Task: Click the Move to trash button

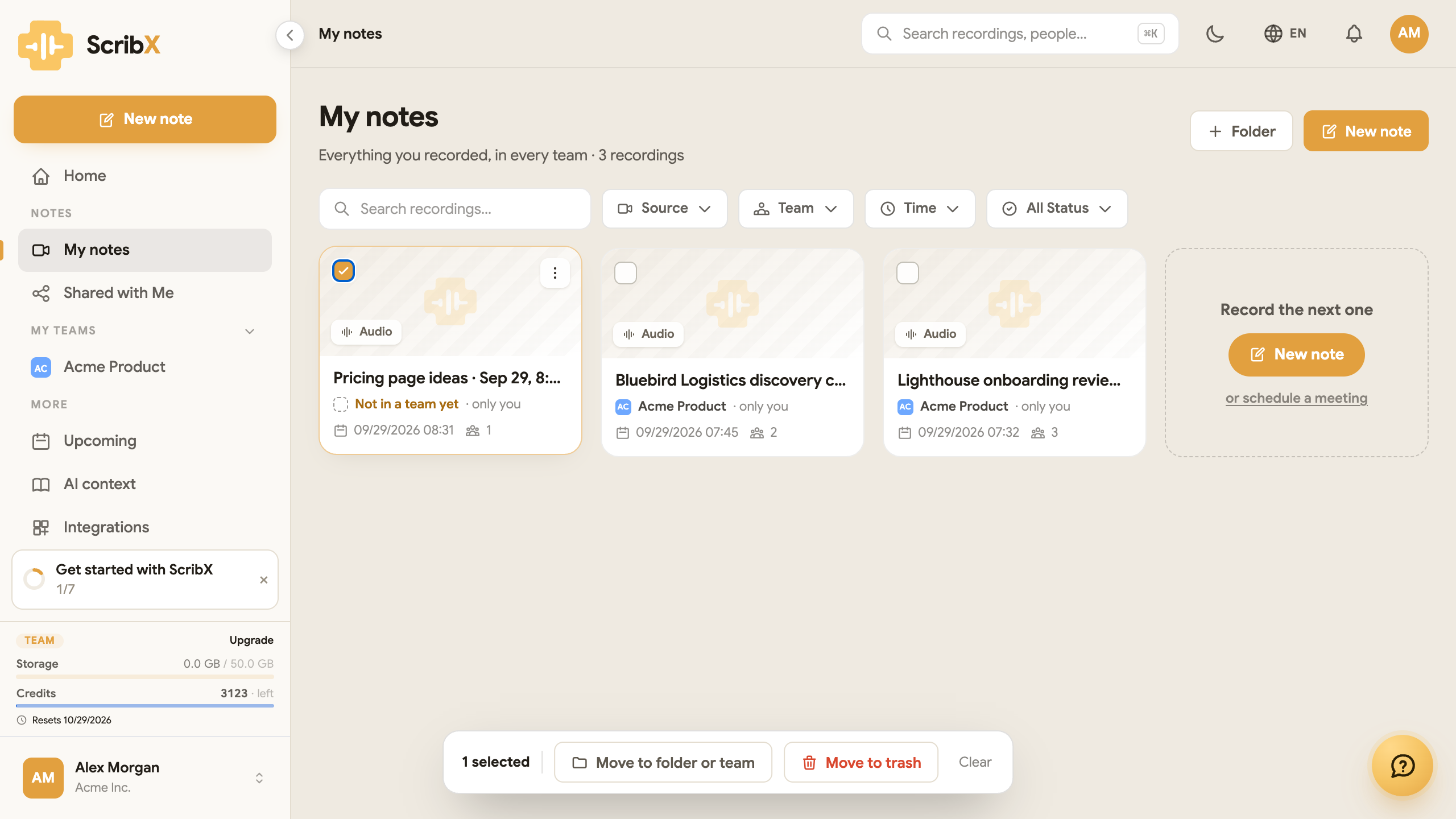Action: (861, 762)
